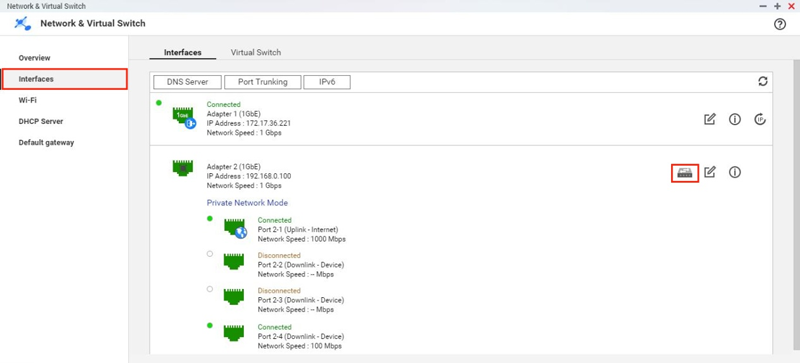800x363 pixels.
Task: Click Adapter 1 green network card icon
Action: pos(184,117)
